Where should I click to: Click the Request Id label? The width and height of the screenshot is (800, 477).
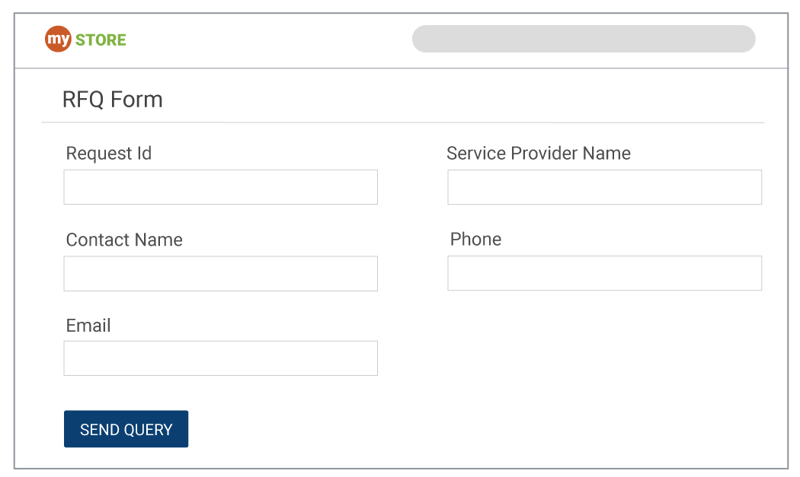tap(108, 153)
